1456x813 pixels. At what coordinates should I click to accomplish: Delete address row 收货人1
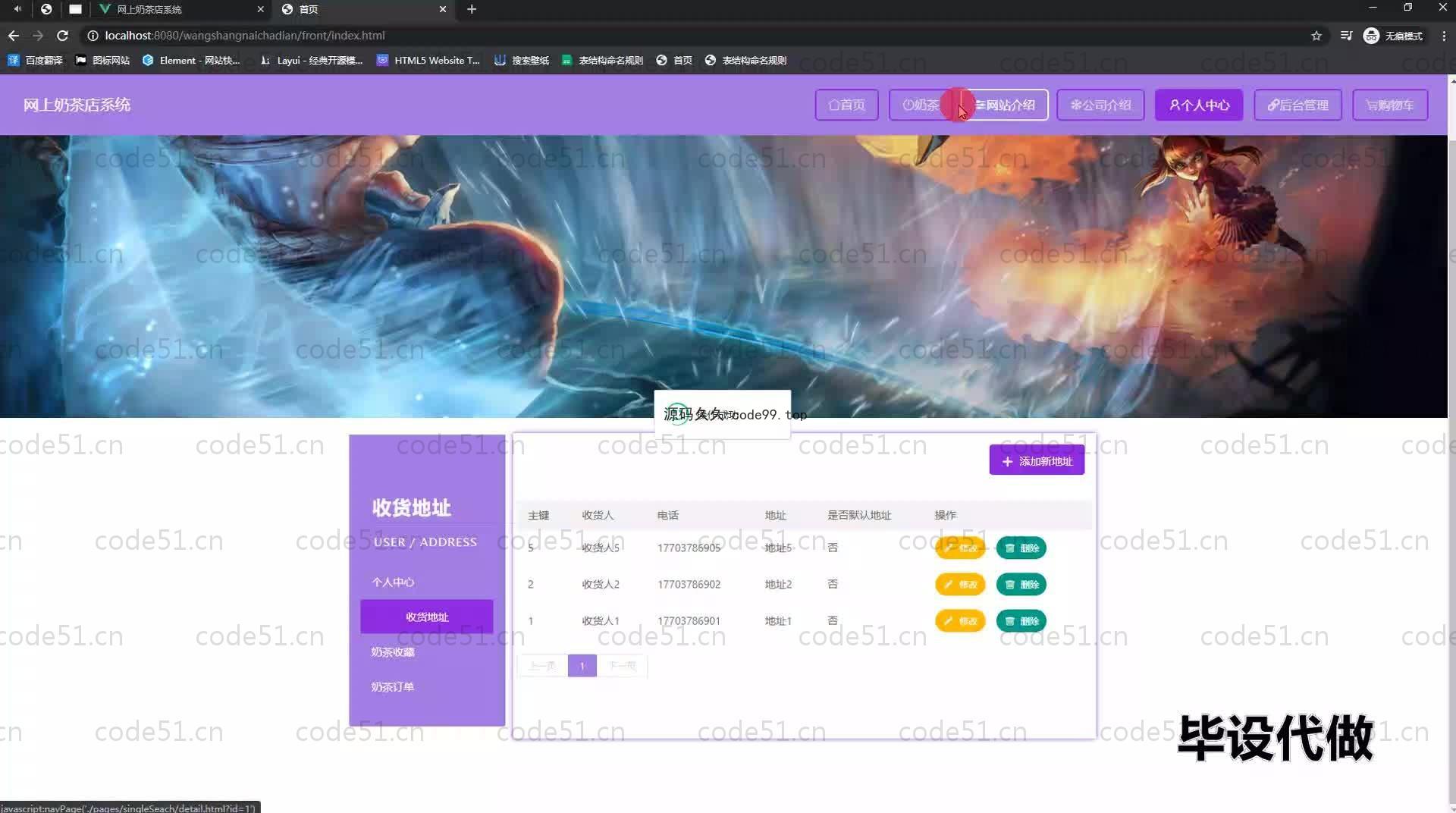click(x=1021, y=620)
